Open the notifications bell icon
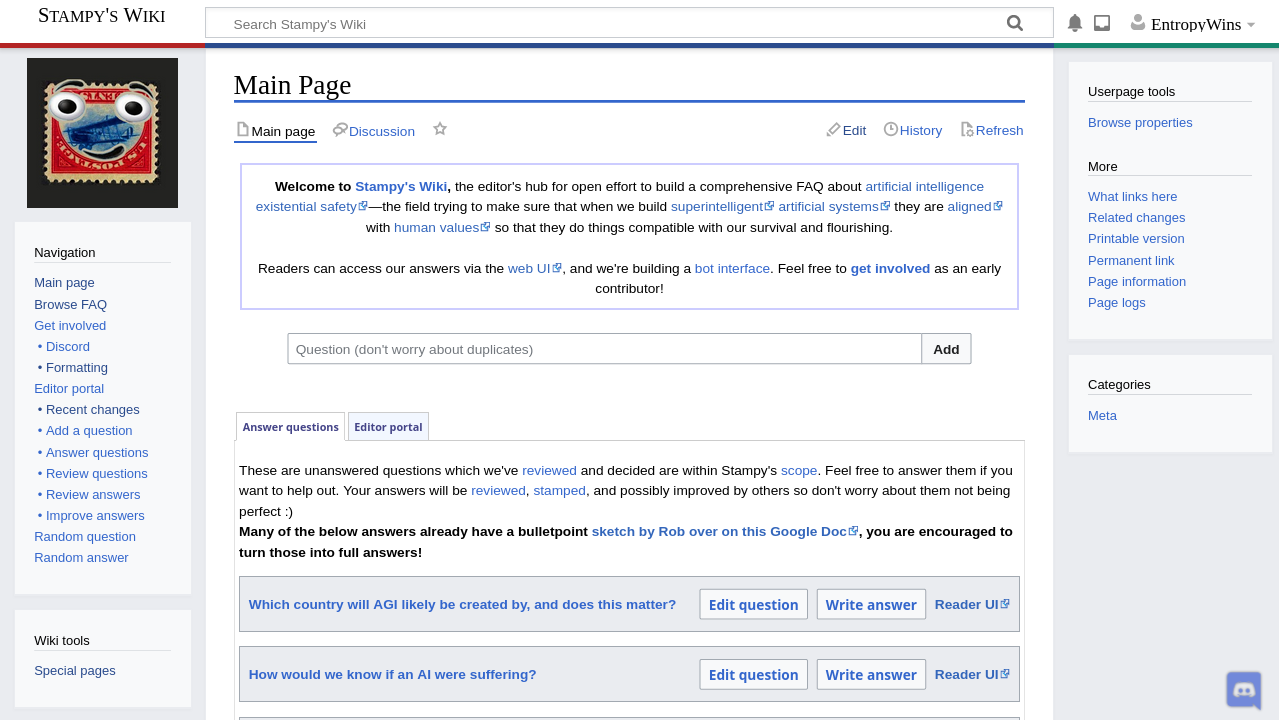1279x720 pixels. coord(1075,23)
